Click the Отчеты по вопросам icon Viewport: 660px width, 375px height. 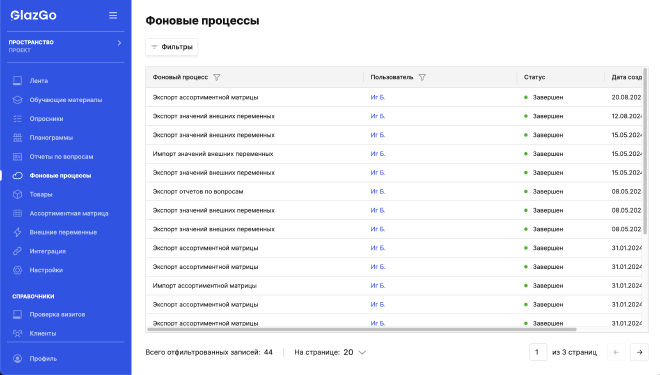point(17,157)
